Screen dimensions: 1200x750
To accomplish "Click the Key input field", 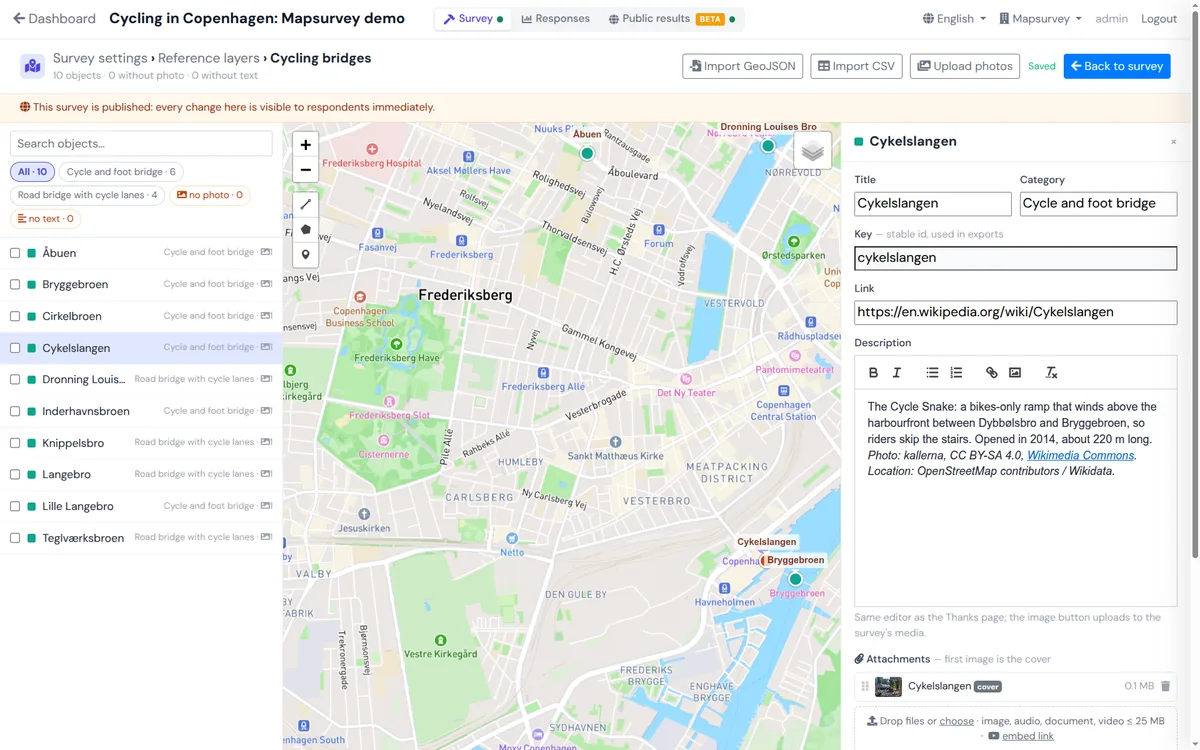I will (1016, 258).
